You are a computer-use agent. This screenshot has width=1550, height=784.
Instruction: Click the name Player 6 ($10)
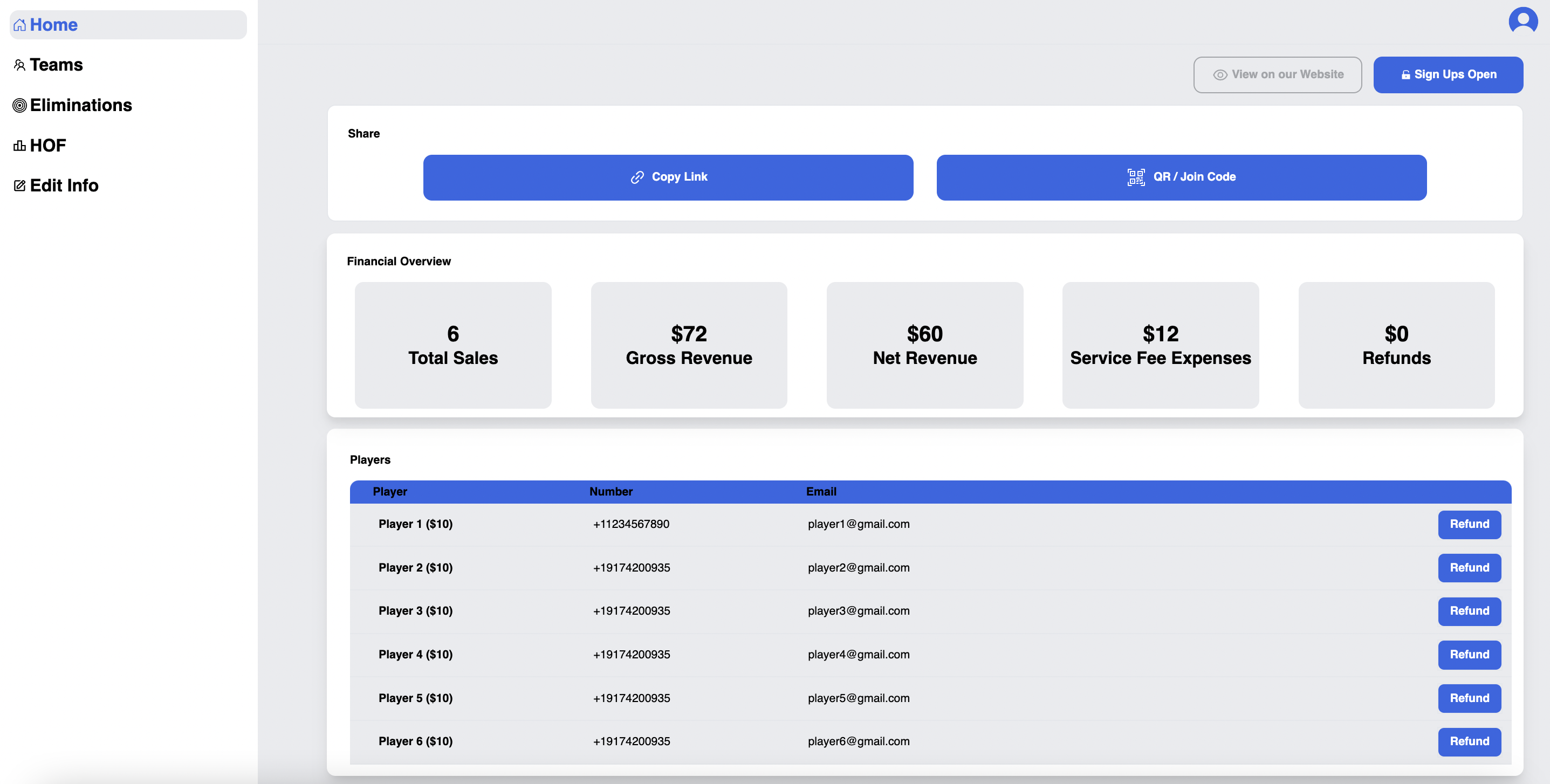(415, 741)
